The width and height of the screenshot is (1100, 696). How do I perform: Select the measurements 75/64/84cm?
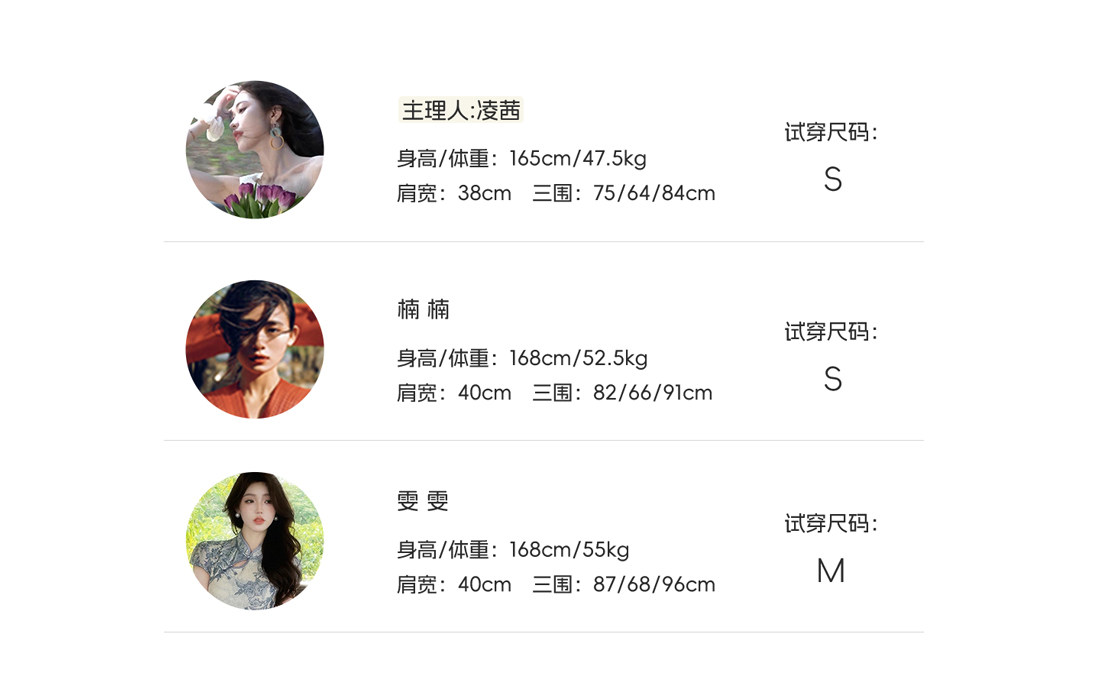654,193
